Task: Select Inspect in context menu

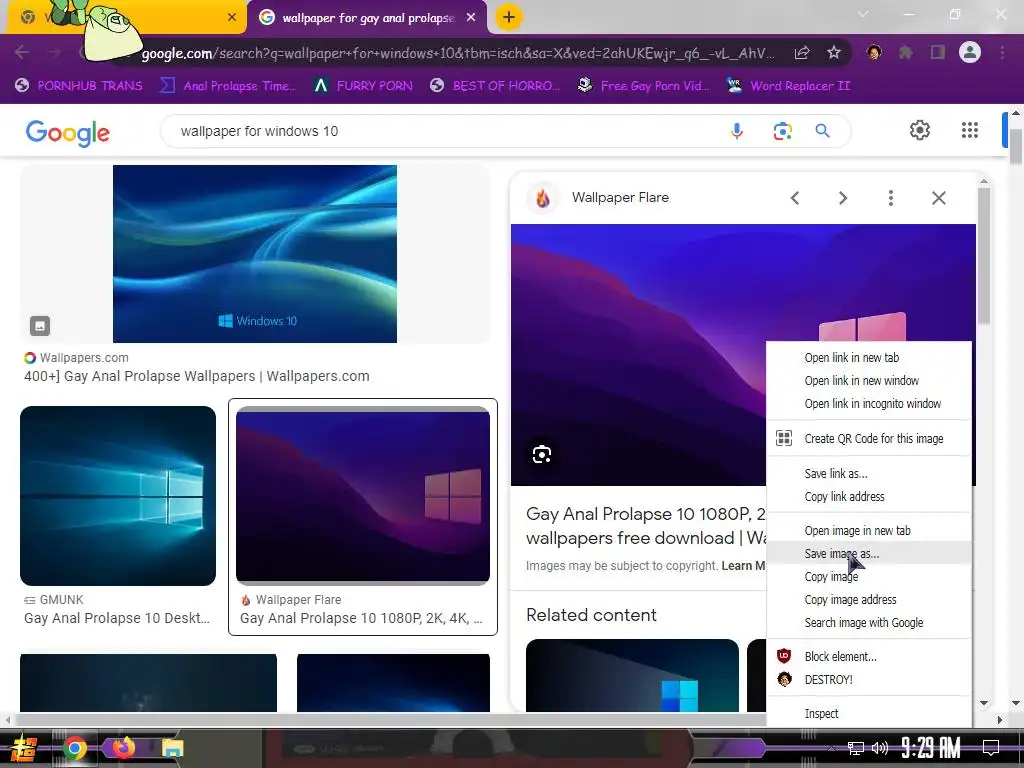Action: 869,714
